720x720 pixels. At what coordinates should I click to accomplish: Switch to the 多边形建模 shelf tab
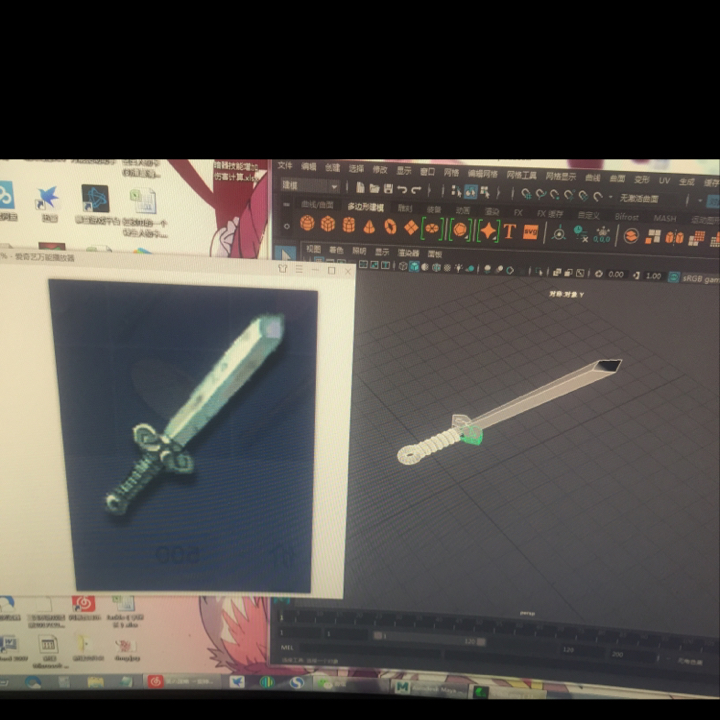tap(365, 207)
